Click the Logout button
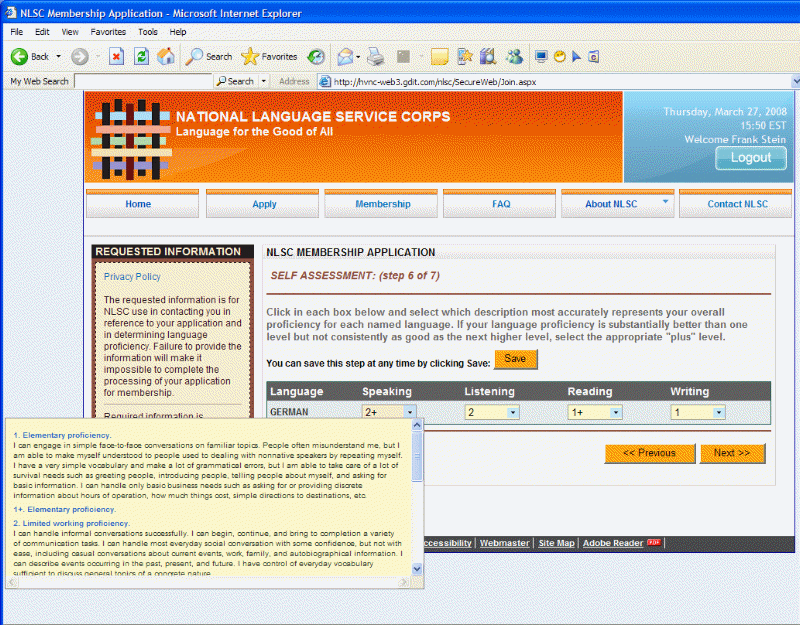800x625 pixels. point(751,158)
